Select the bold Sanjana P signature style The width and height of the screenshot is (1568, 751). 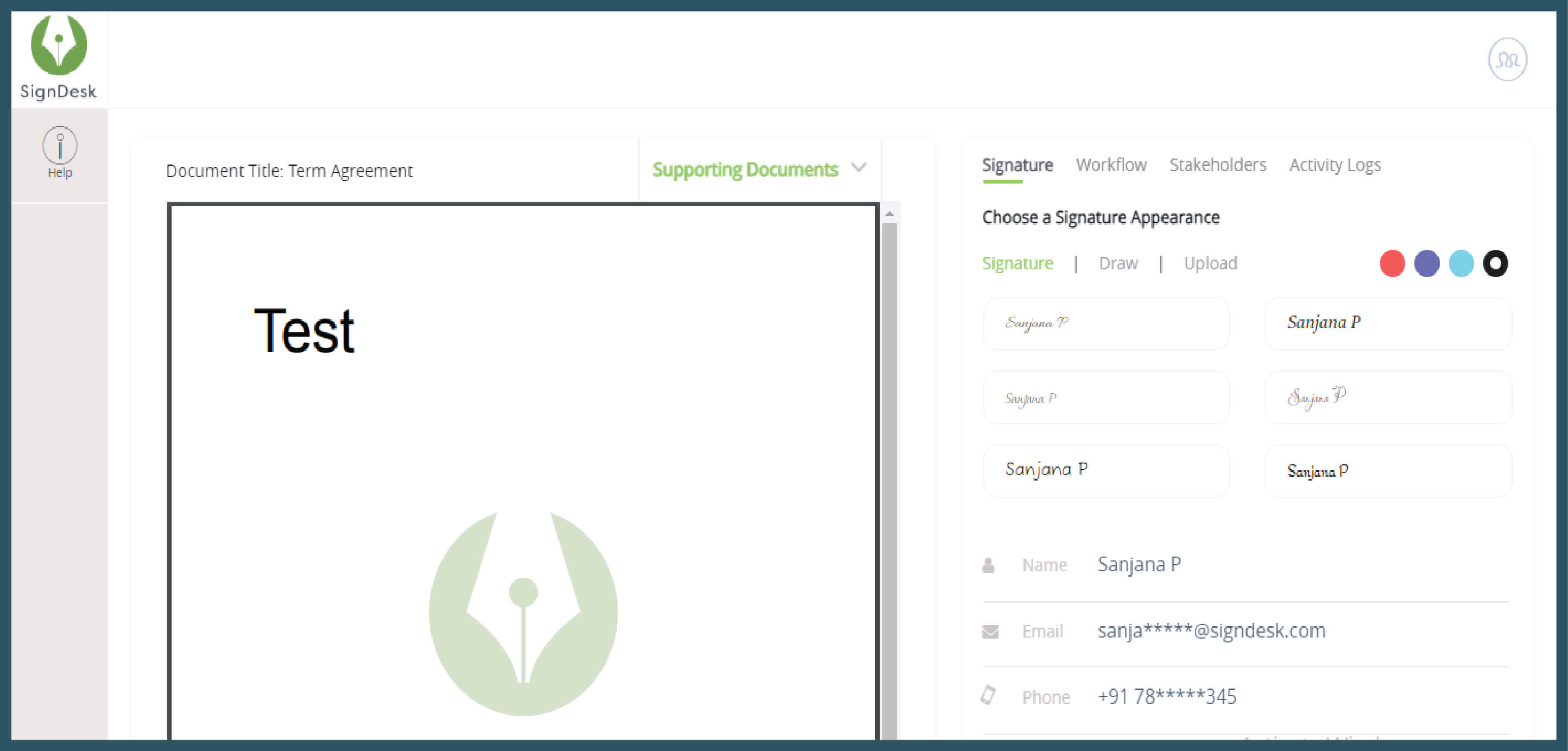point(1388,323)
